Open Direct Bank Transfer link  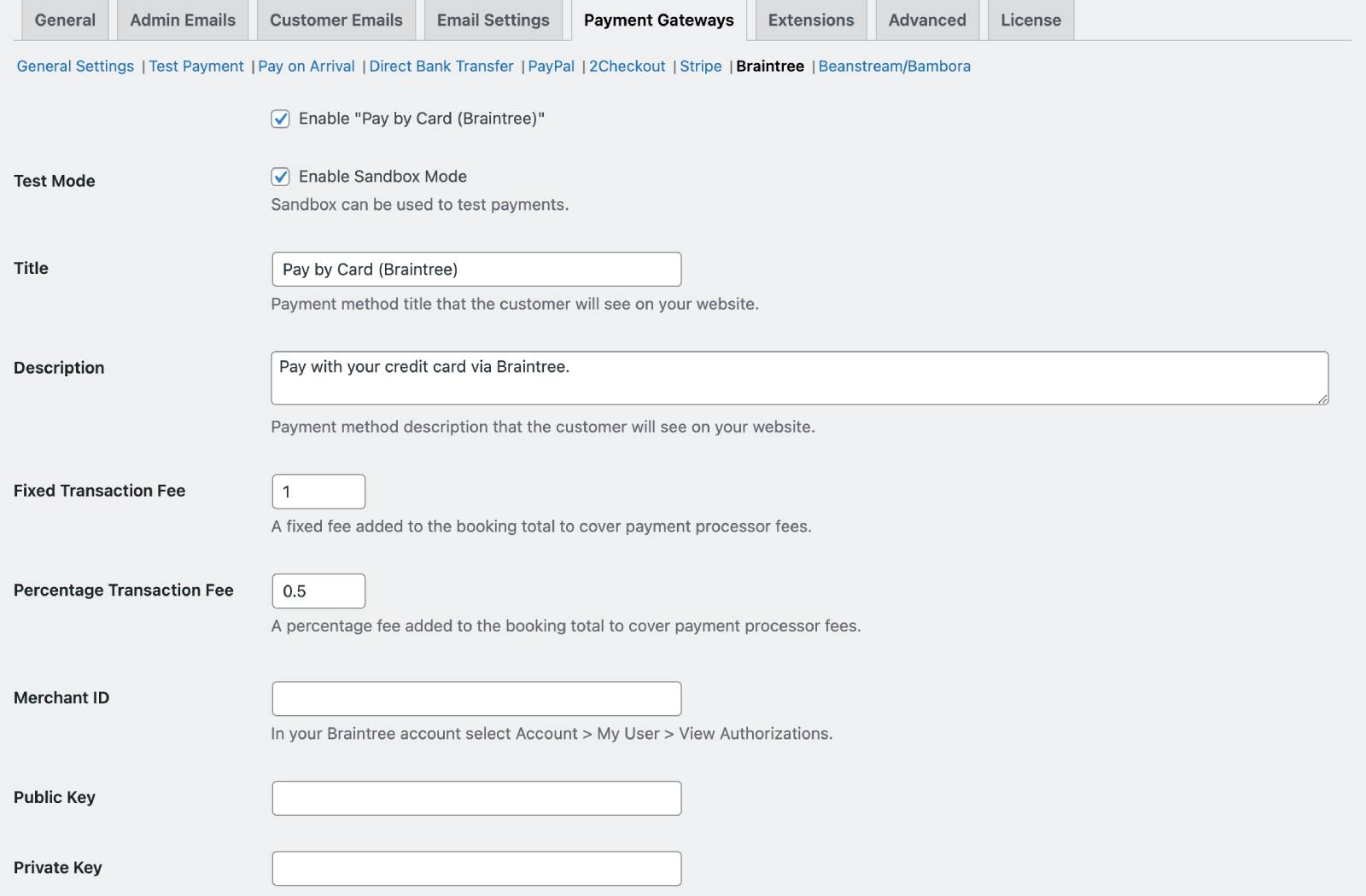tap(441, 67)
